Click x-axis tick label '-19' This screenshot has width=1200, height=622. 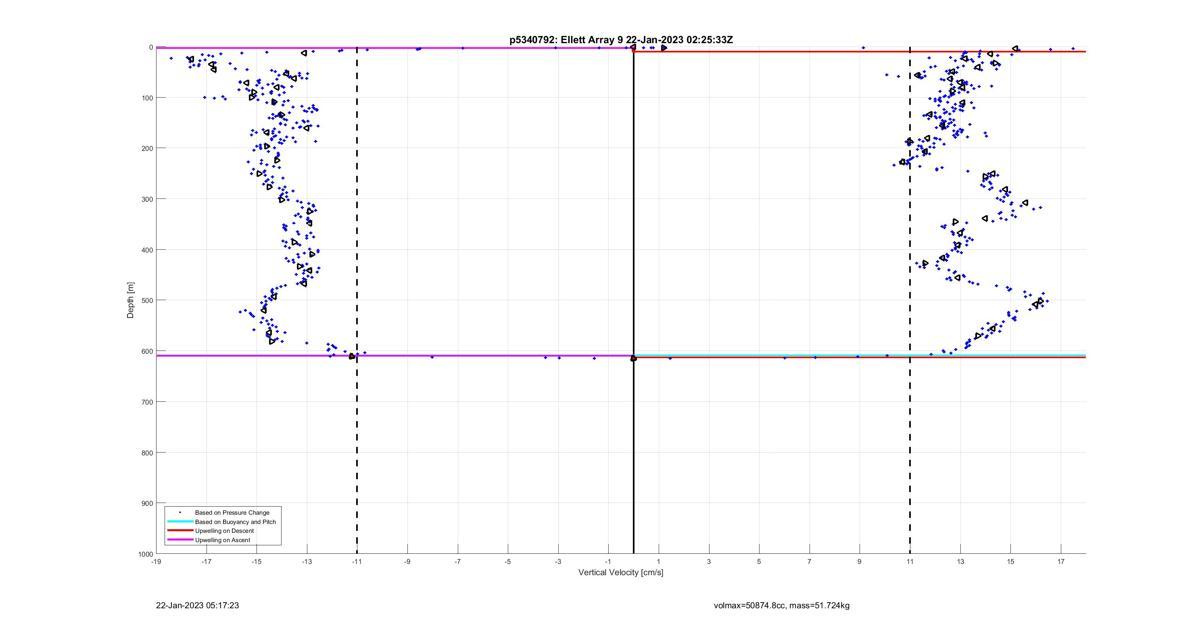[156, 561]
